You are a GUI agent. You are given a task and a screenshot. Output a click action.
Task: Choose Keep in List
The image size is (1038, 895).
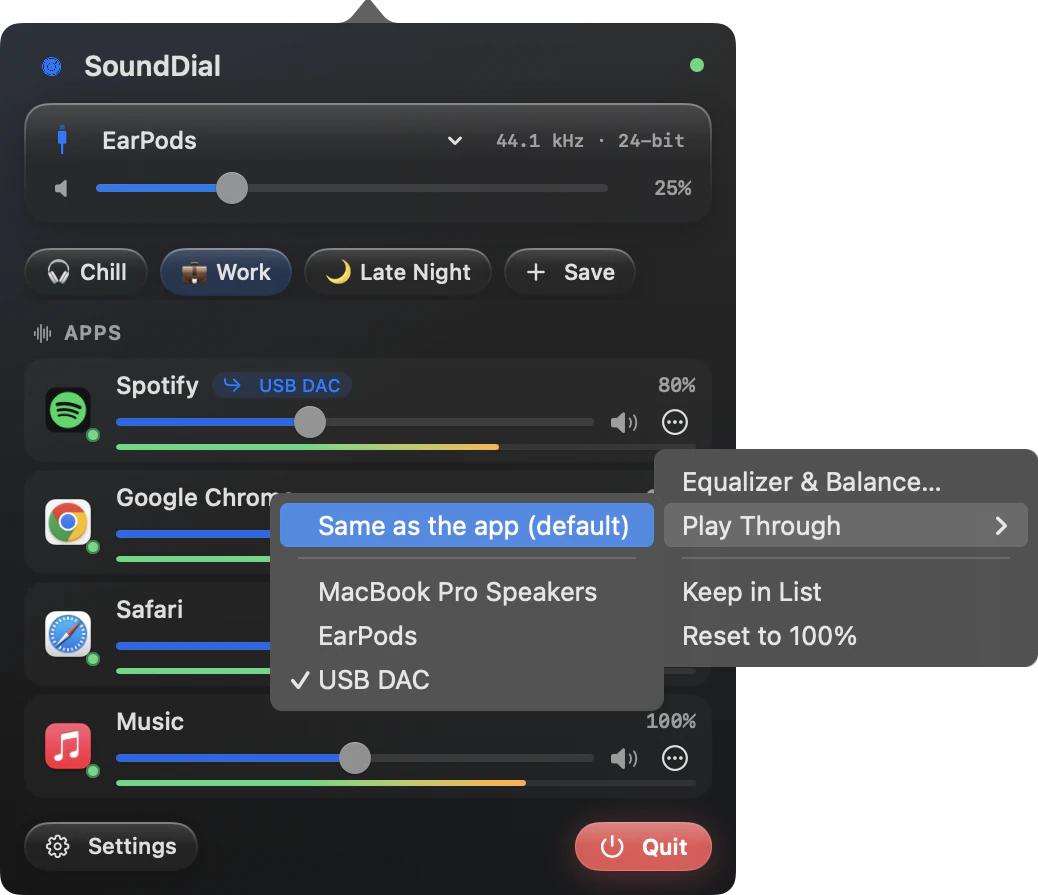pos(845,592)
